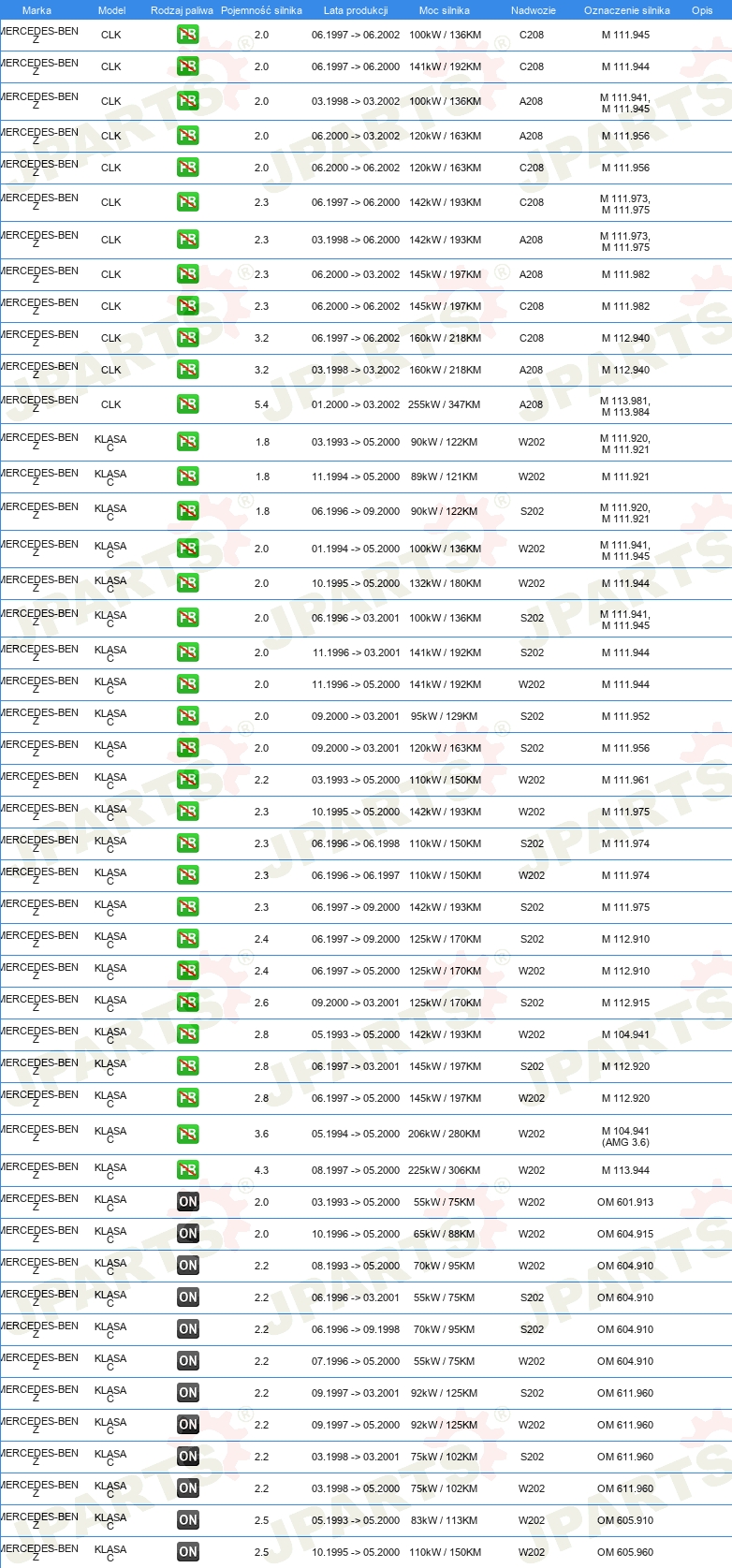Click the Opis column header
The height and width of the screenshot is (1568, 732).
pyautogui.click(x=702, y=10)
